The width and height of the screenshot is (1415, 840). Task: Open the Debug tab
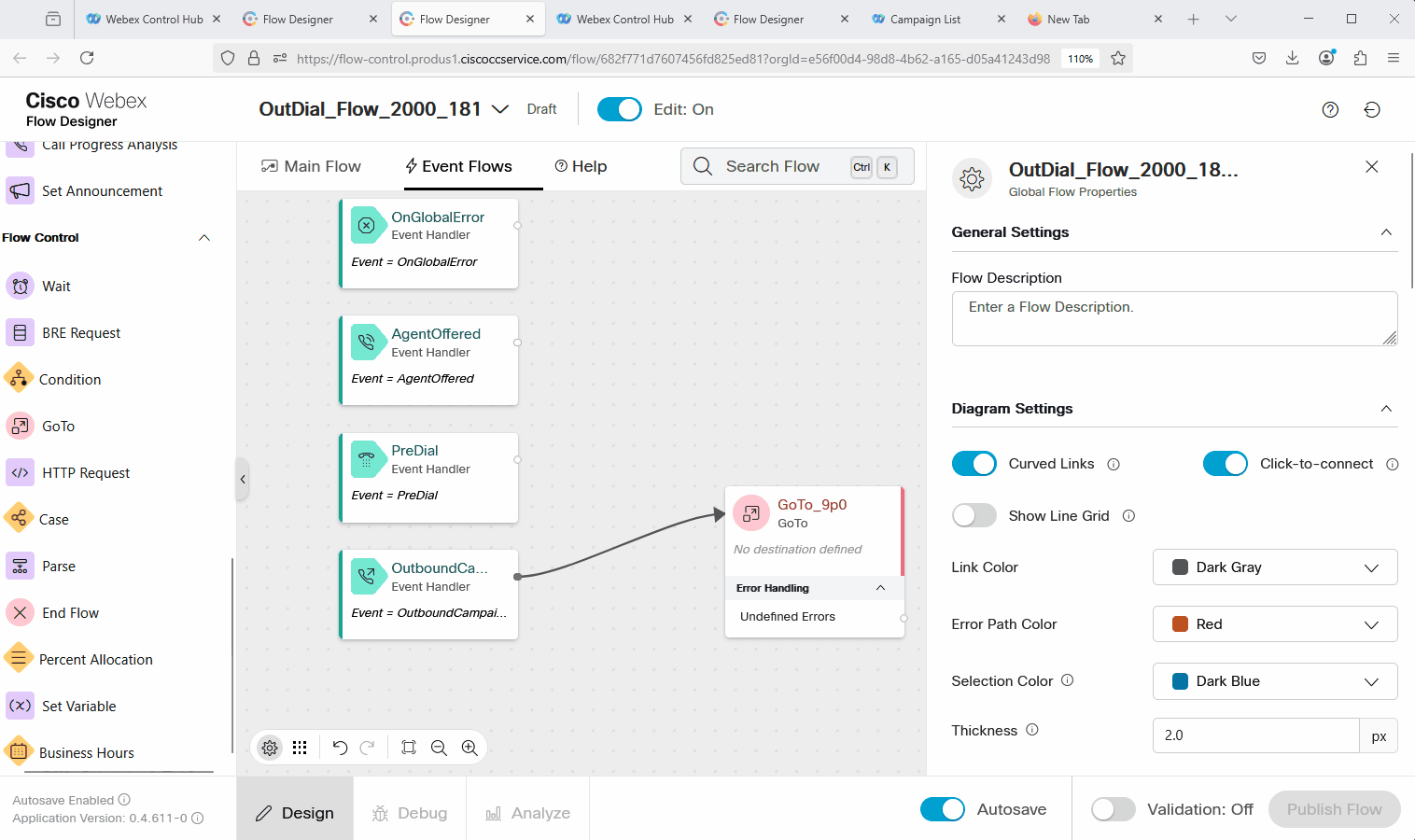(x=410, y=813)
